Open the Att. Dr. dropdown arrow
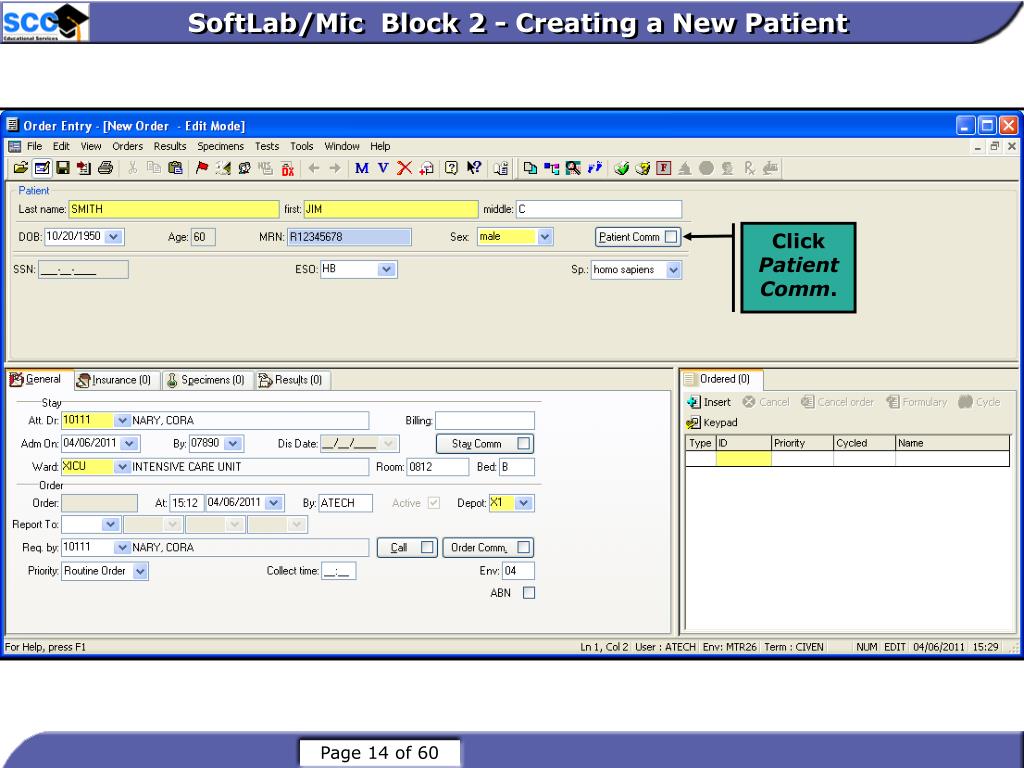The height and width of the screenshot is (768, 1024). coord(122,420)
